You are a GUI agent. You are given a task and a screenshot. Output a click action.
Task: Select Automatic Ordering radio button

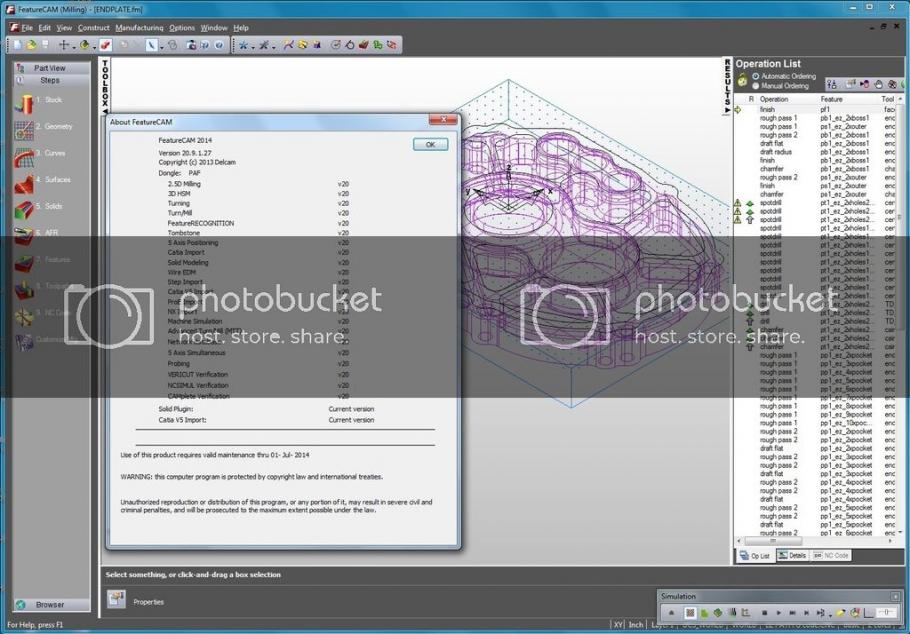click(756, 76)
